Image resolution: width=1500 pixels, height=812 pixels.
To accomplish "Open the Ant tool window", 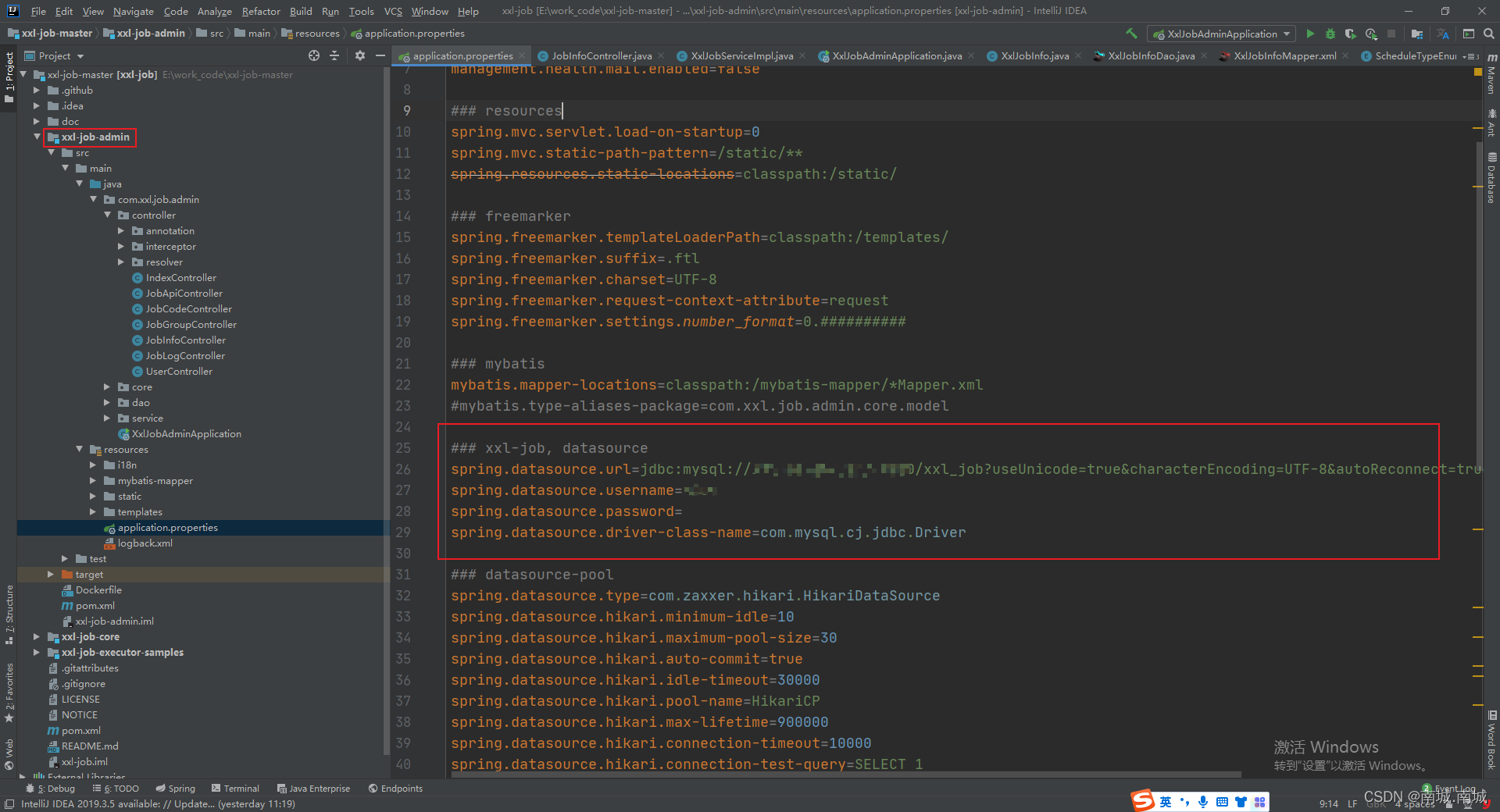I will click(1491, 123).
